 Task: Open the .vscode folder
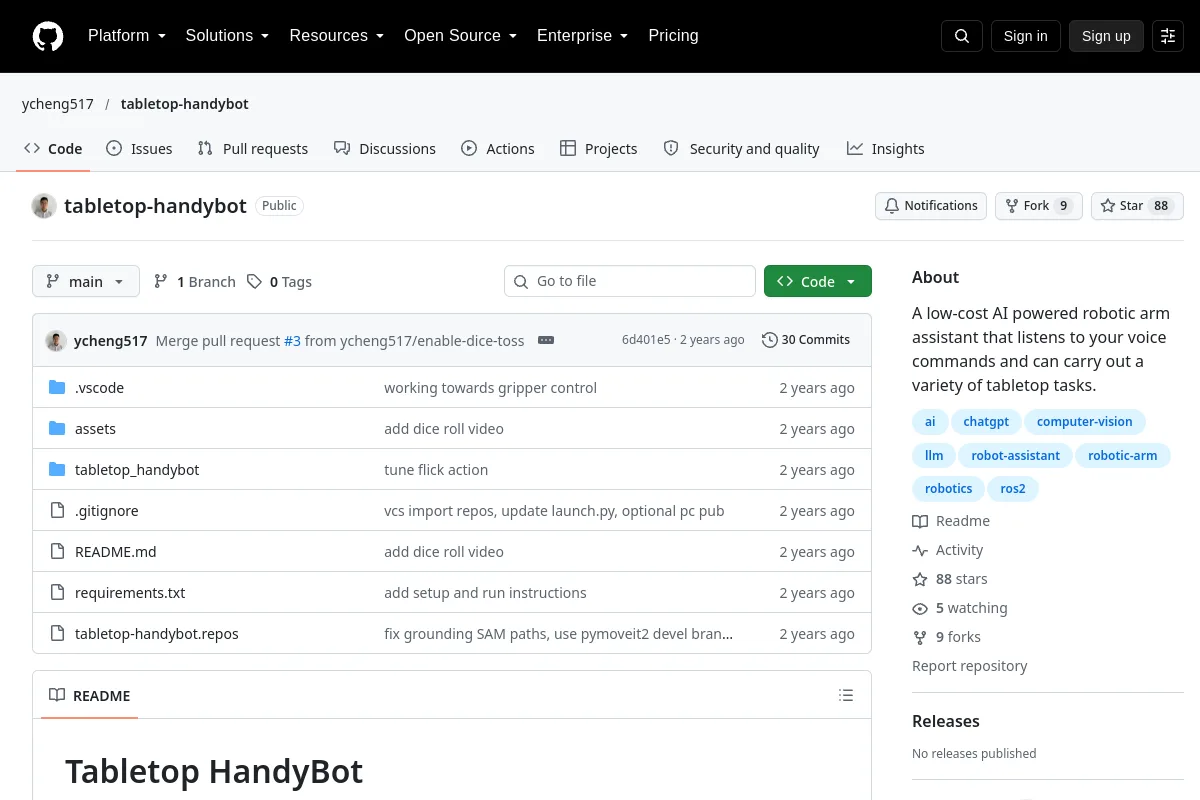click(x=99, y=388)
